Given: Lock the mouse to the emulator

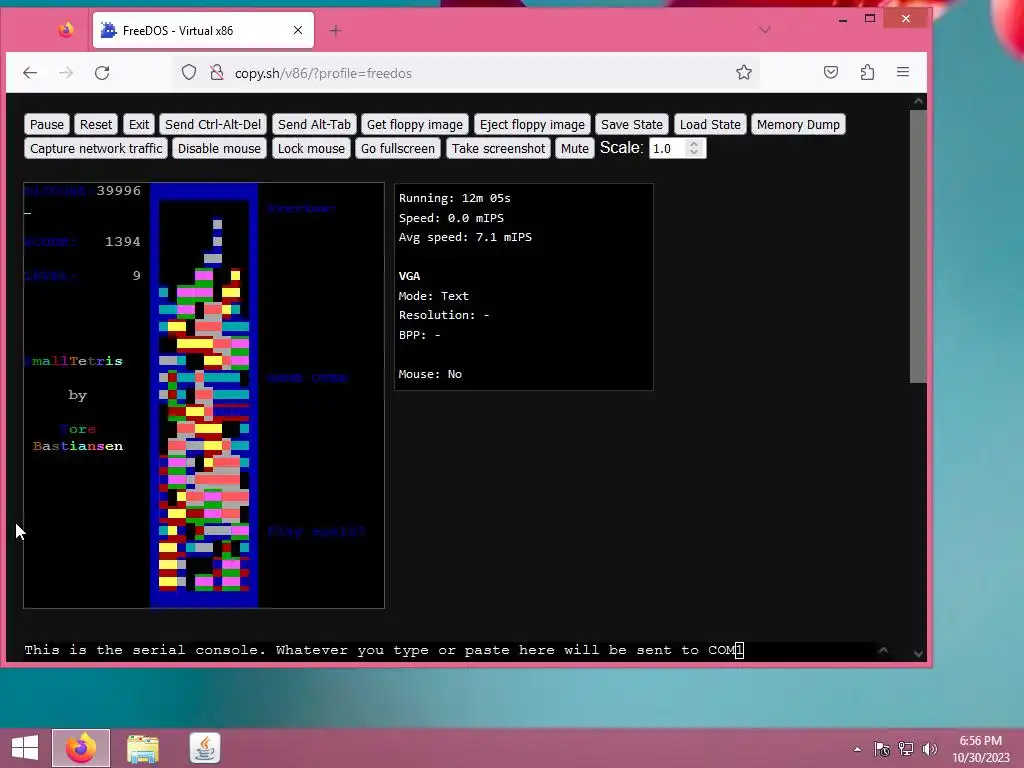Looking at the screenshot, I should pyautogui.click(x=311, y=148).
